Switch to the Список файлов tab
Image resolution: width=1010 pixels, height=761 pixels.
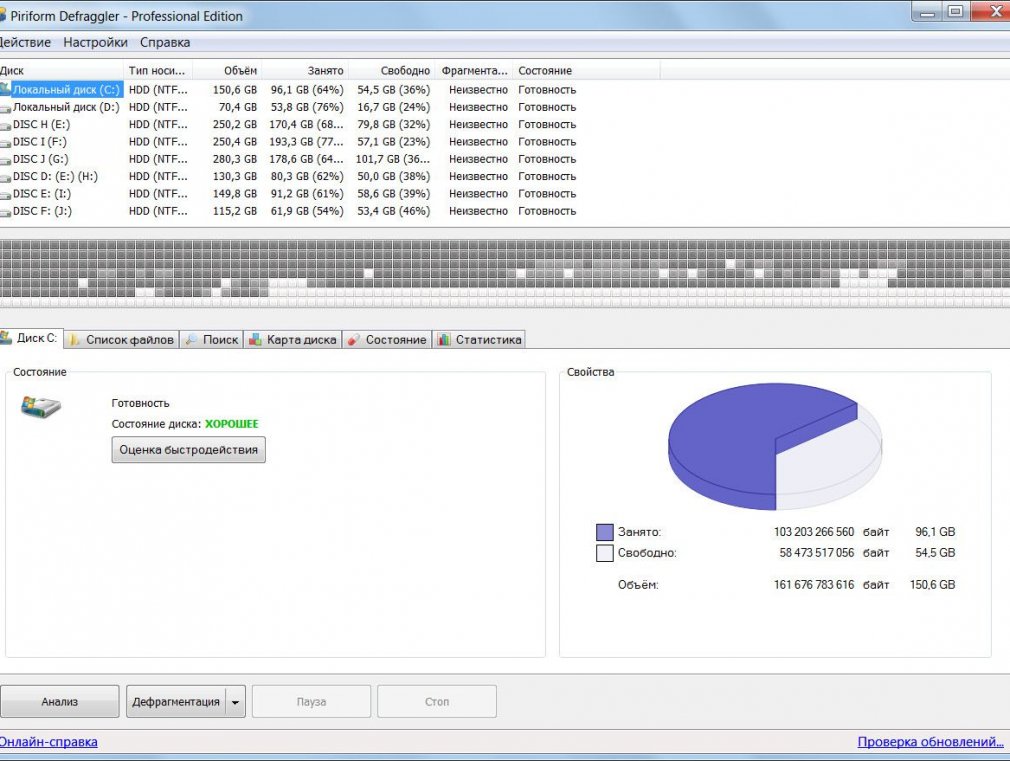click(x=122, y=340)
